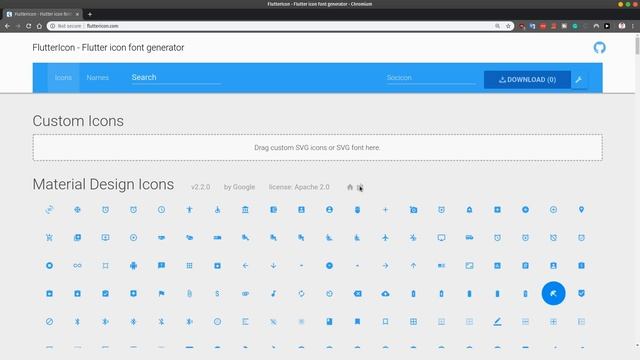
Task: Open a new browser tab
Action: click(90, 14)
